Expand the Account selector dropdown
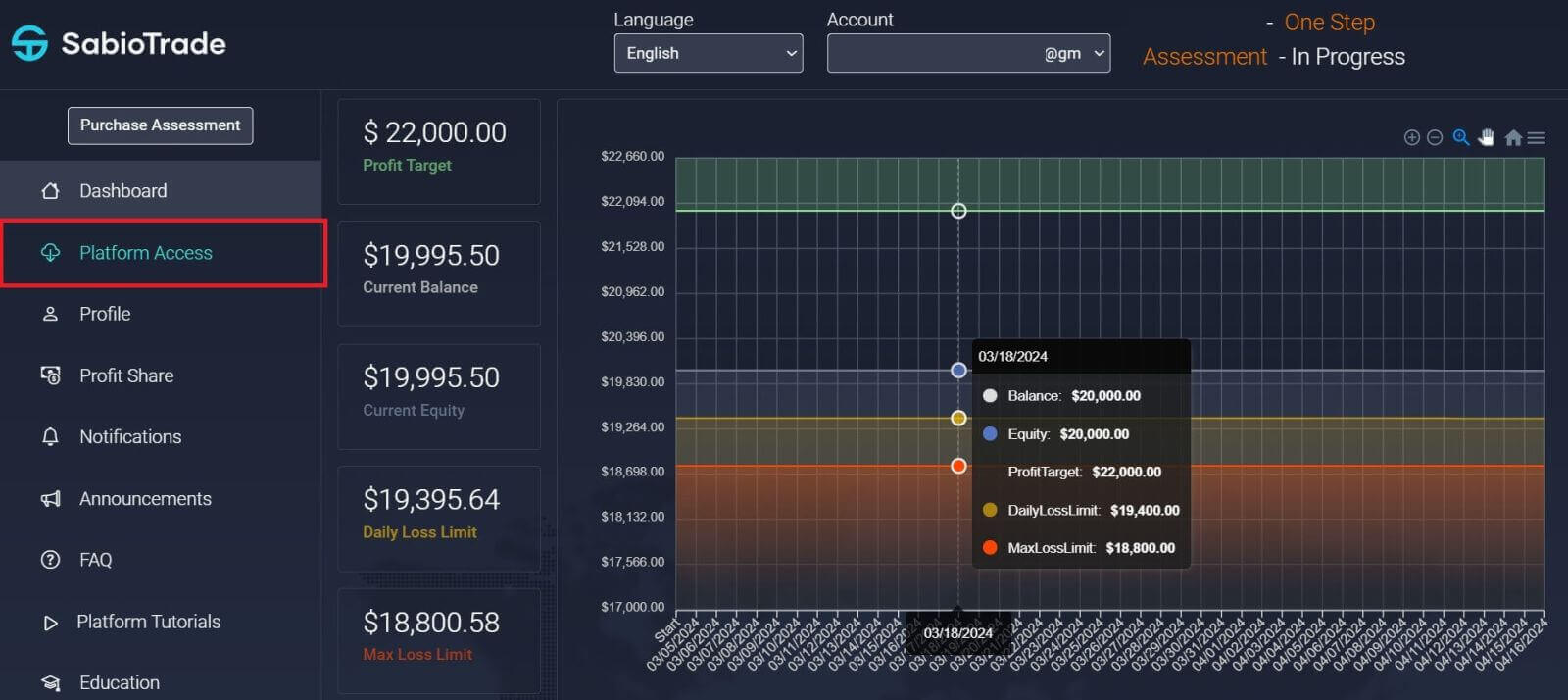The width and height of the screenshot is (1568, 700). tap(968, 53)
